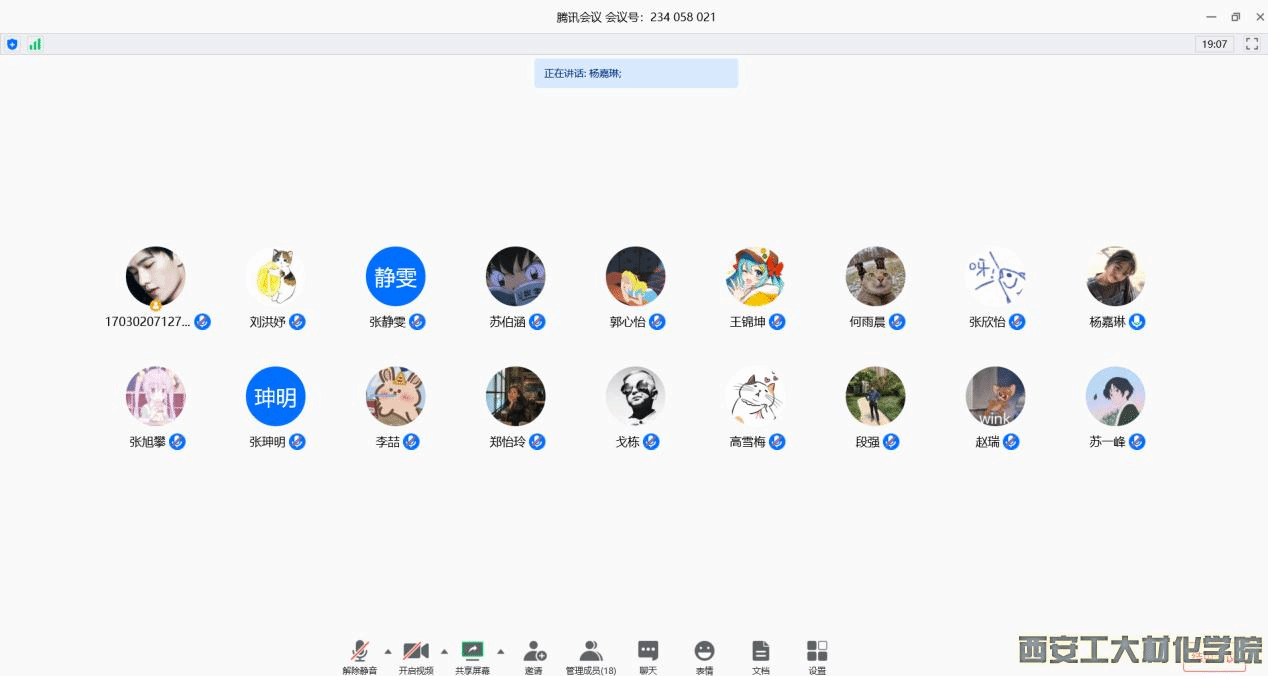Open the manage members (管理成员) panel
1268x676 pixels.
coord(590,656)
